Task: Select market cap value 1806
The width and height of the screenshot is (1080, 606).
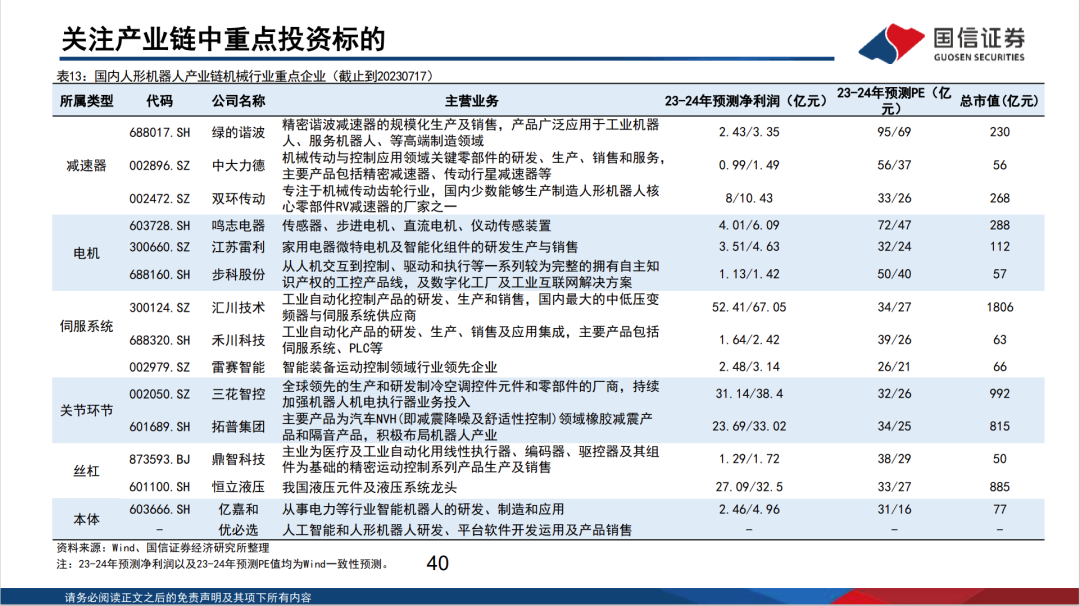Action: (x=999, y=307)
